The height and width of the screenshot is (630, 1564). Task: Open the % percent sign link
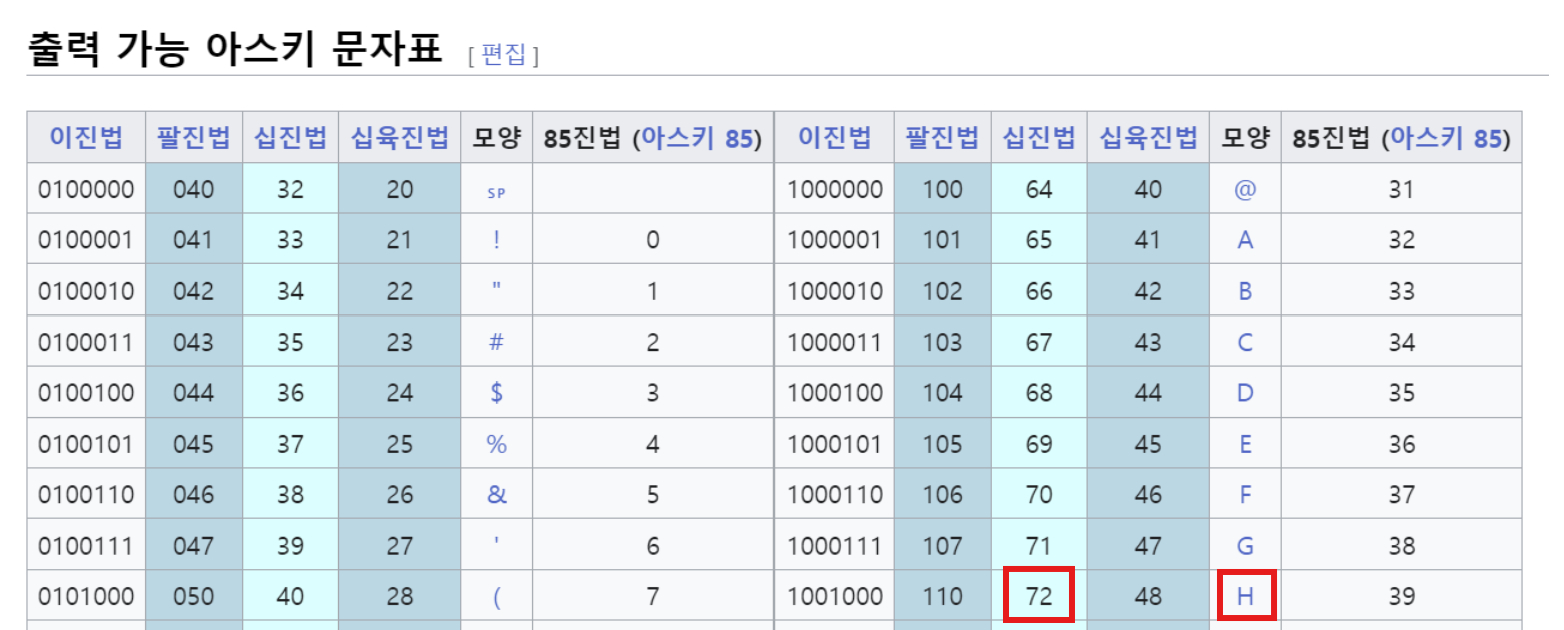(x=496, y=444)
